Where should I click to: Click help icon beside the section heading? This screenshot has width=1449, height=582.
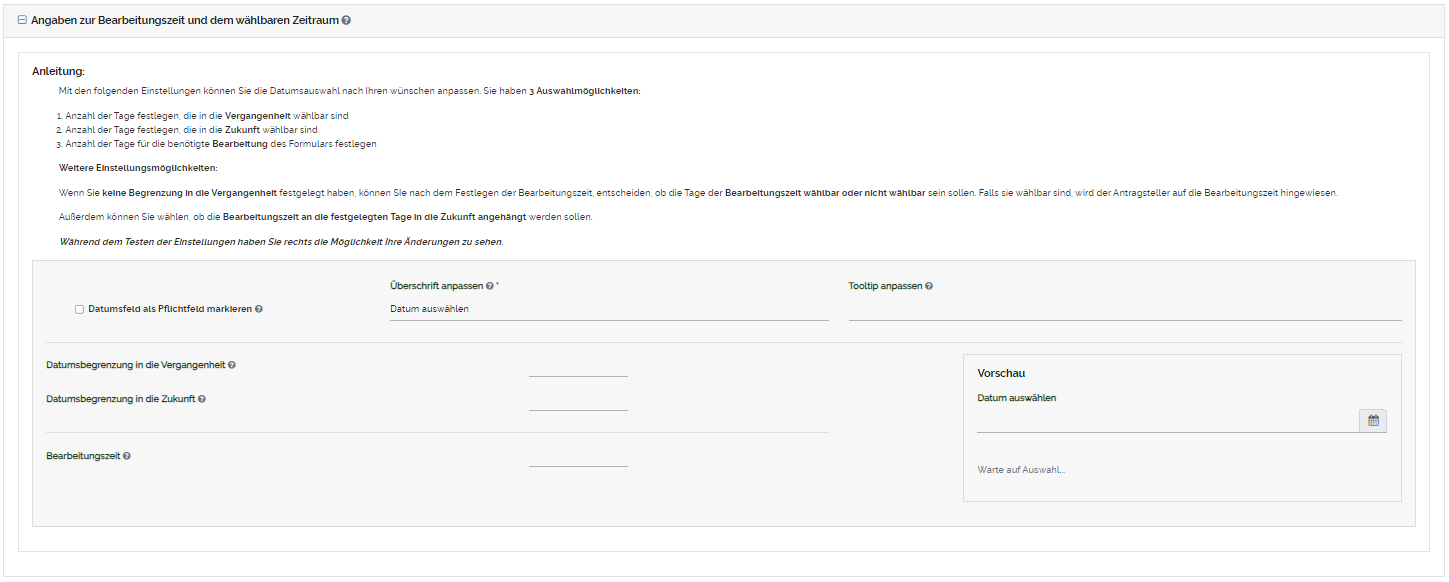[x=346, y=20]
